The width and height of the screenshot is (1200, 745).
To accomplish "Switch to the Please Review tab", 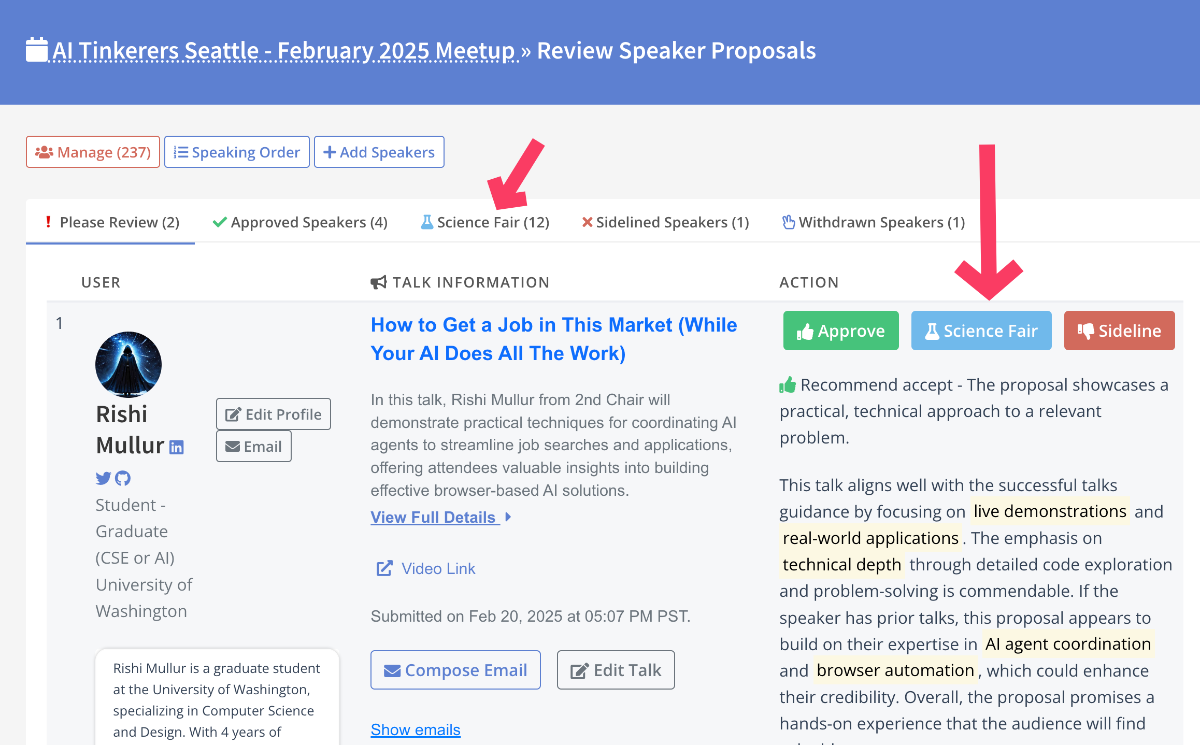I will coord(111,222).
